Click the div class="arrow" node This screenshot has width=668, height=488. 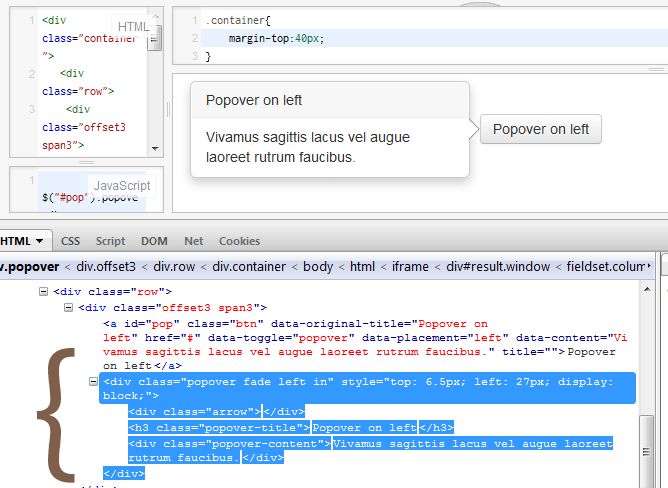pos(216,411)
